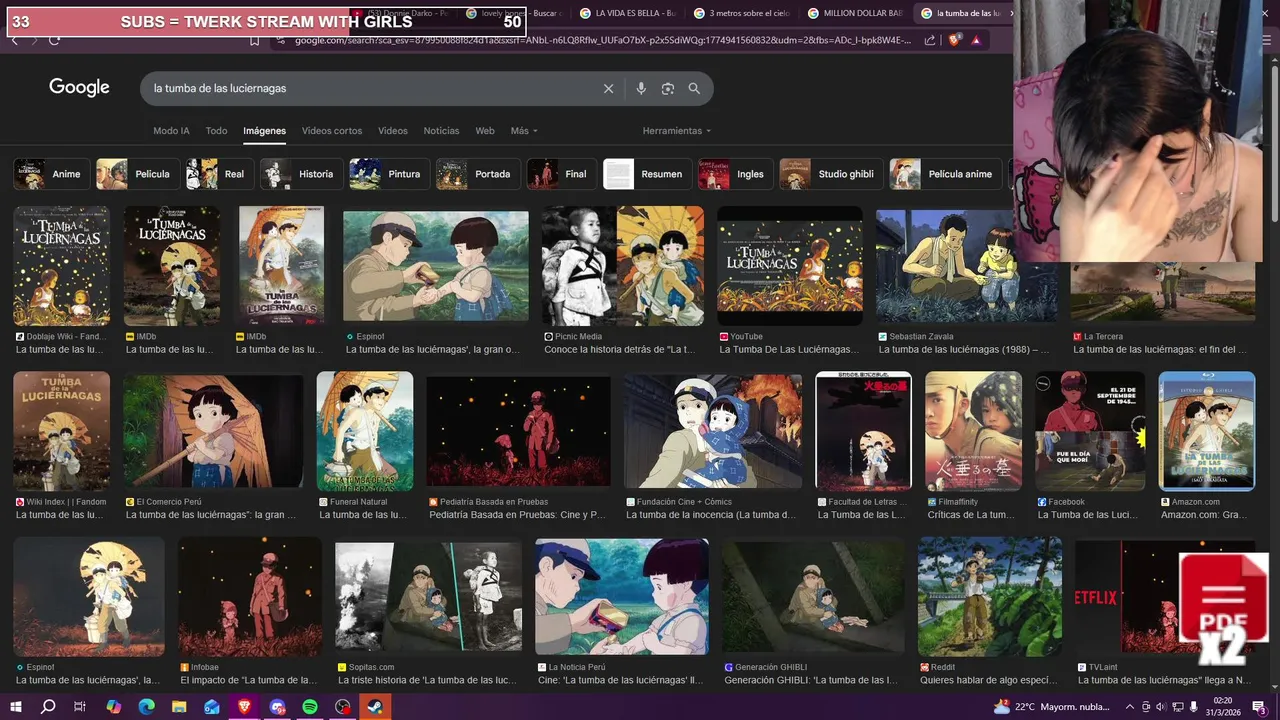Open the Doblaje Wiki poster thumbnail

[62, 266]
